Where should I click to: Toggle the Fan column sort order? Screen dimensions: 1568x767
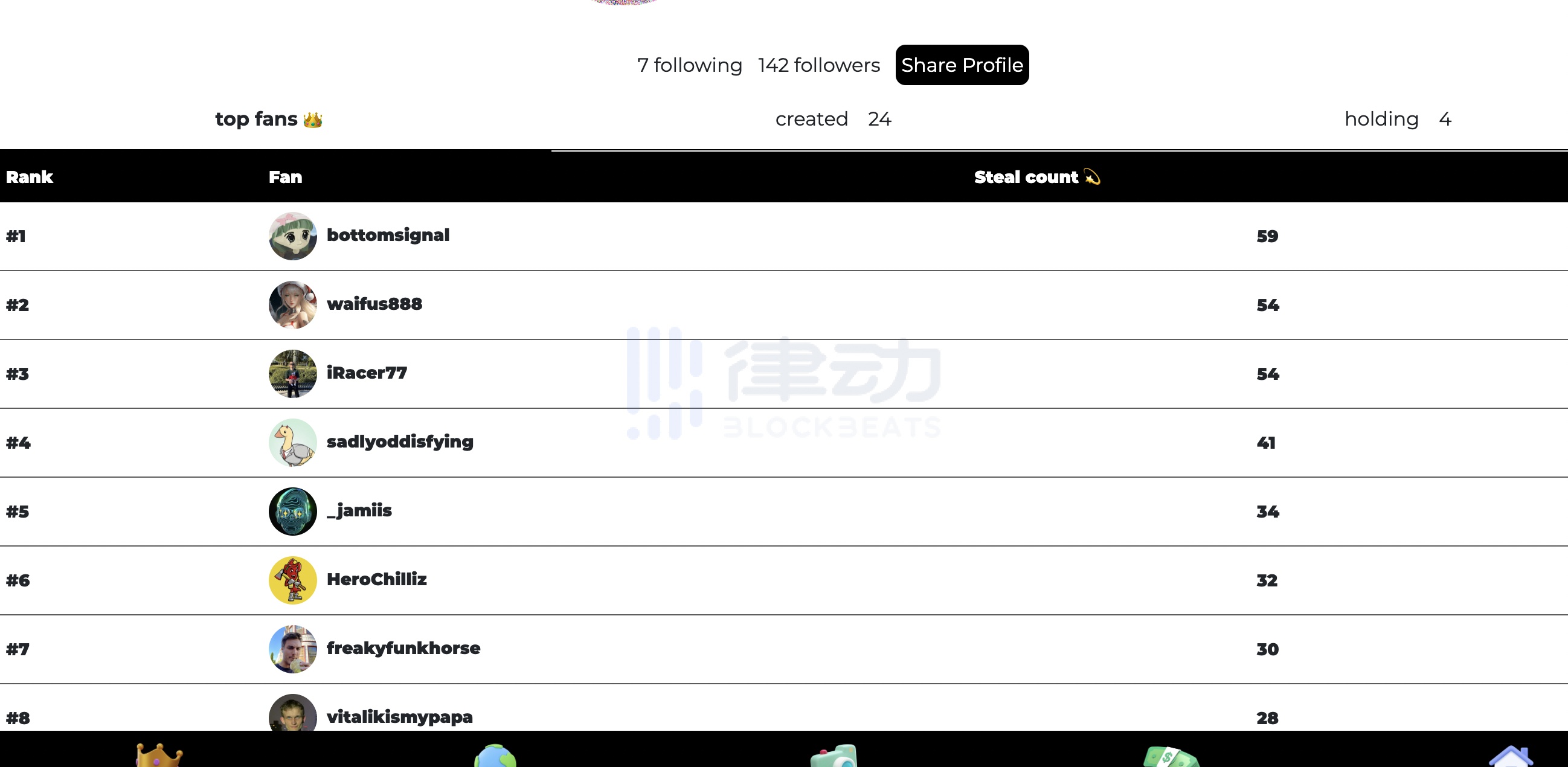(x=283, y=177)
